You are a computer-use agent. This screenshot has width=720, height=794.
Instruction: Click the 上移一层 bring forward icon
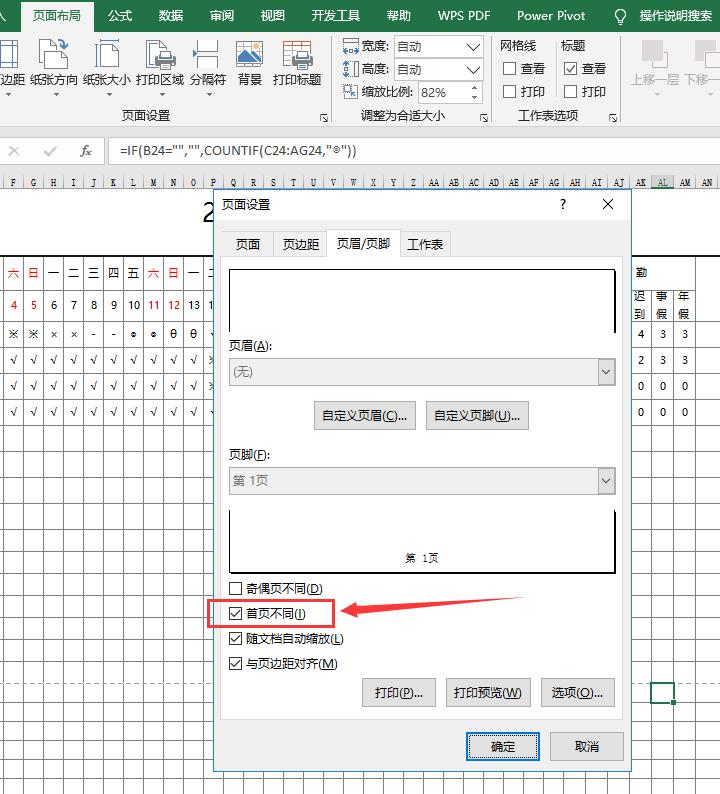coord(655,54)
